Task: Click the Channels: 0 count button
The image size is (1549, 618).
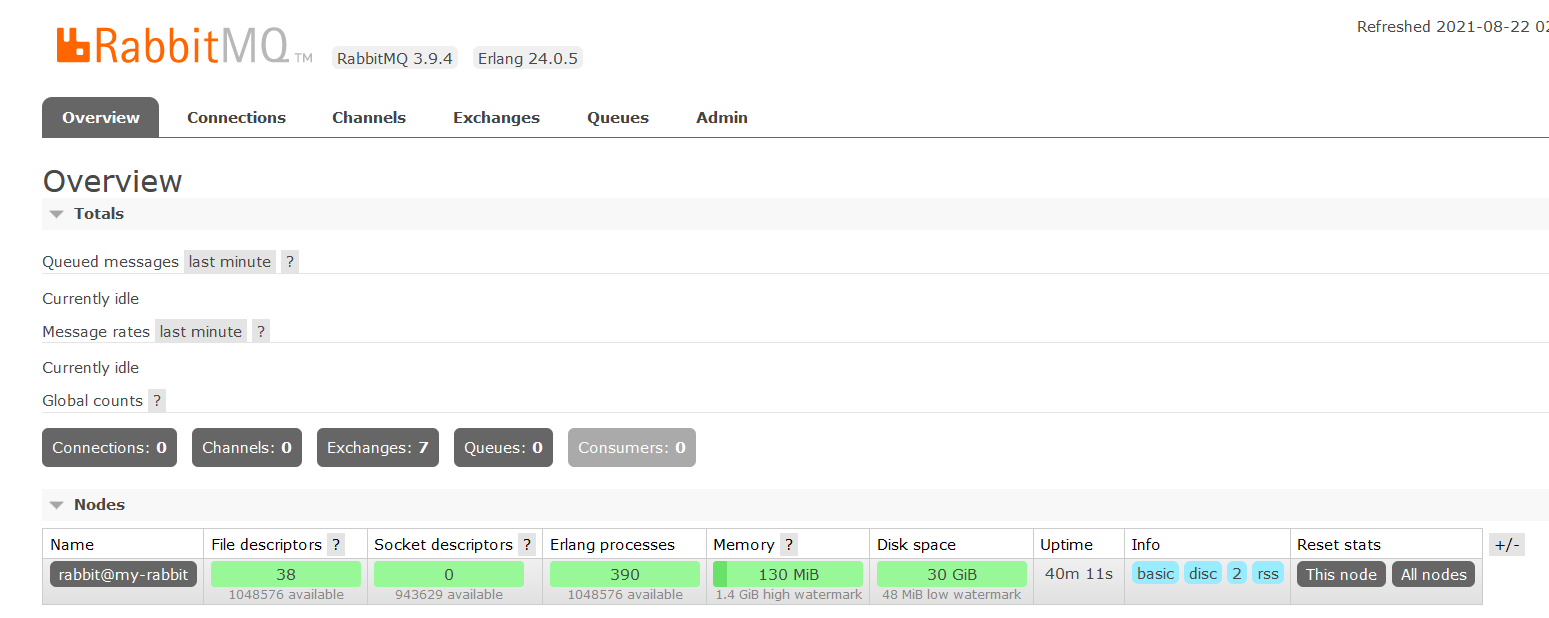Action: (x=247, y=448)
